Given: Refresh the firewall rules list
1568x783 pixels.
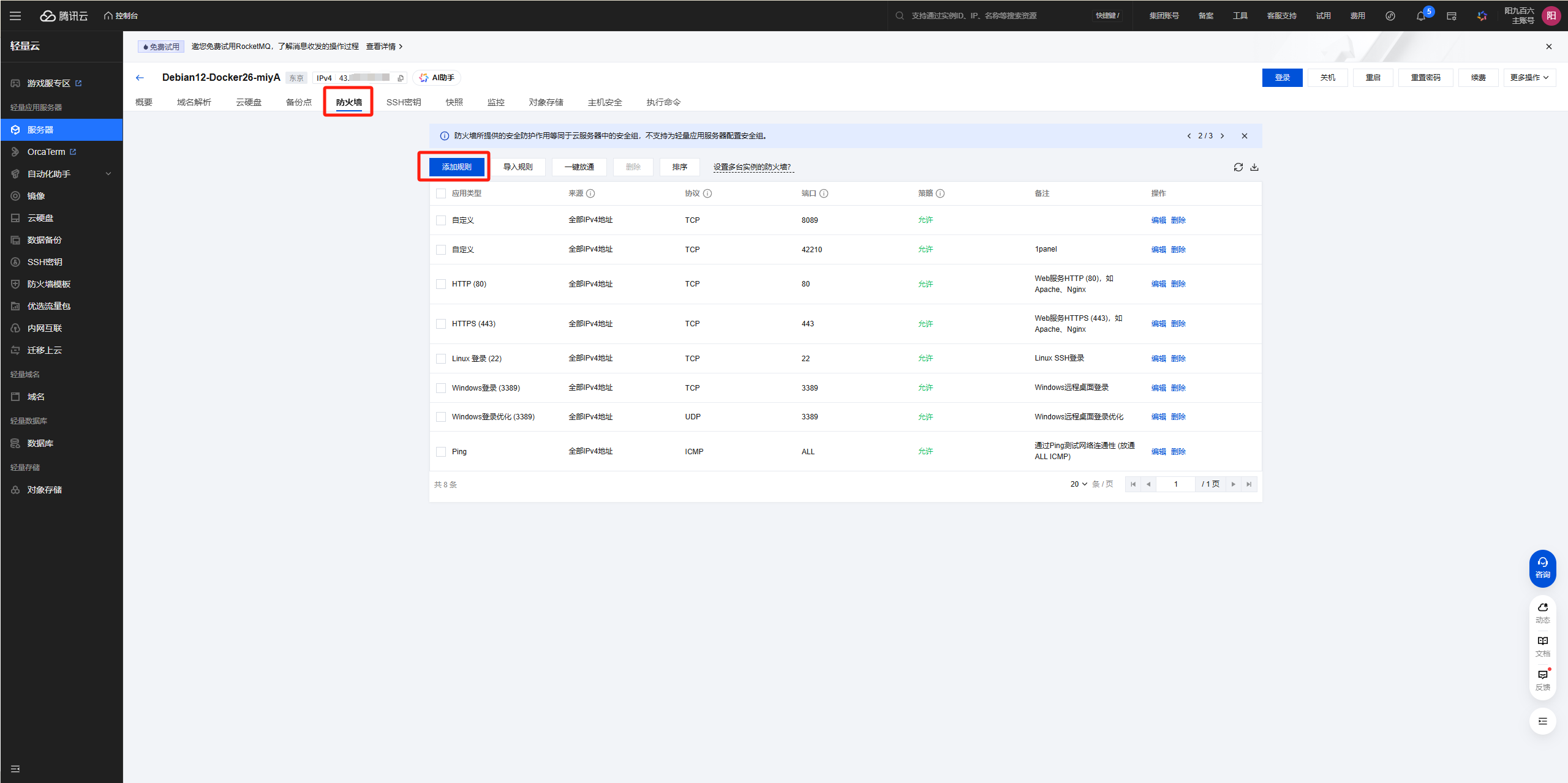Looking at the screenshot, I should [x=1238, y=167].
